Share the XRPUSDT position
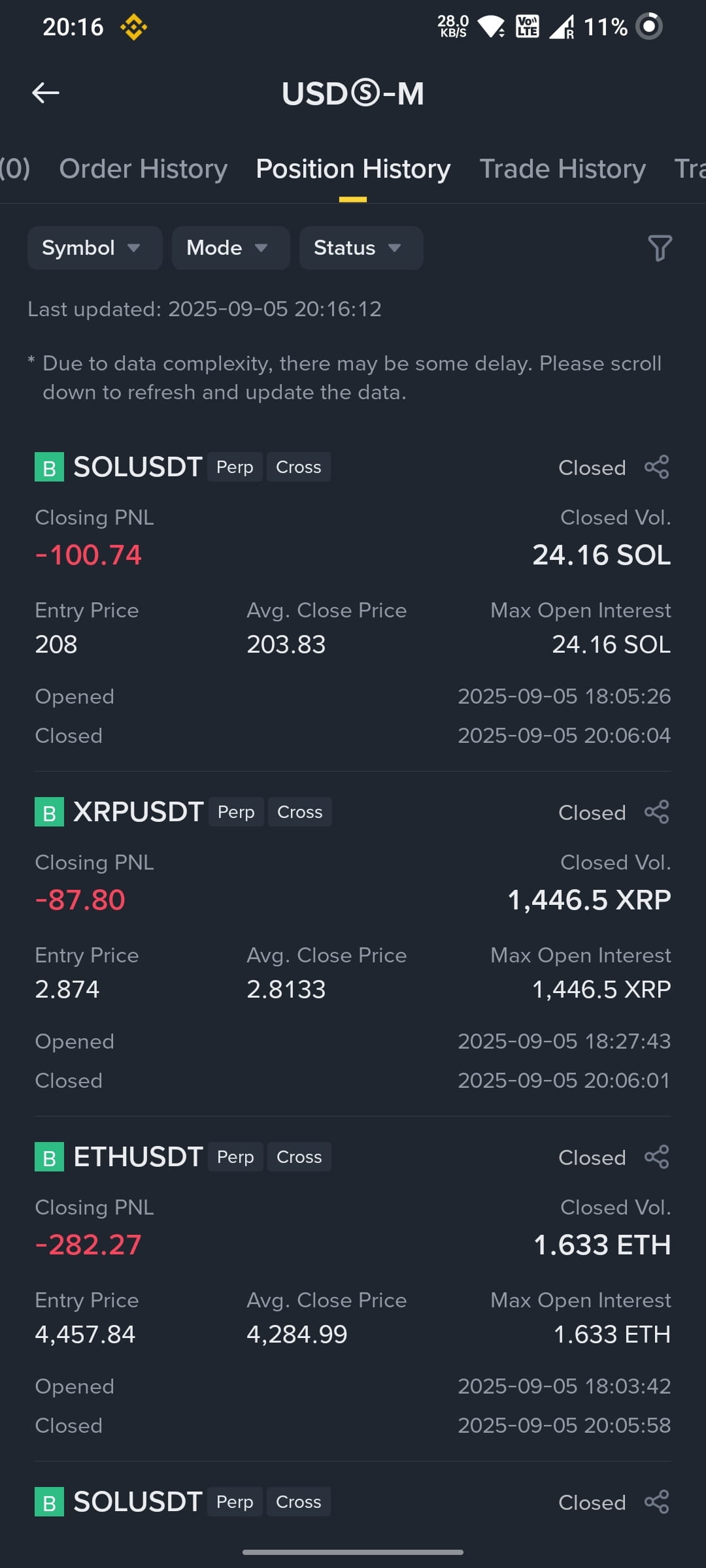The width and height of the screenshot is (706, 1568). click(x=657, y=812)
